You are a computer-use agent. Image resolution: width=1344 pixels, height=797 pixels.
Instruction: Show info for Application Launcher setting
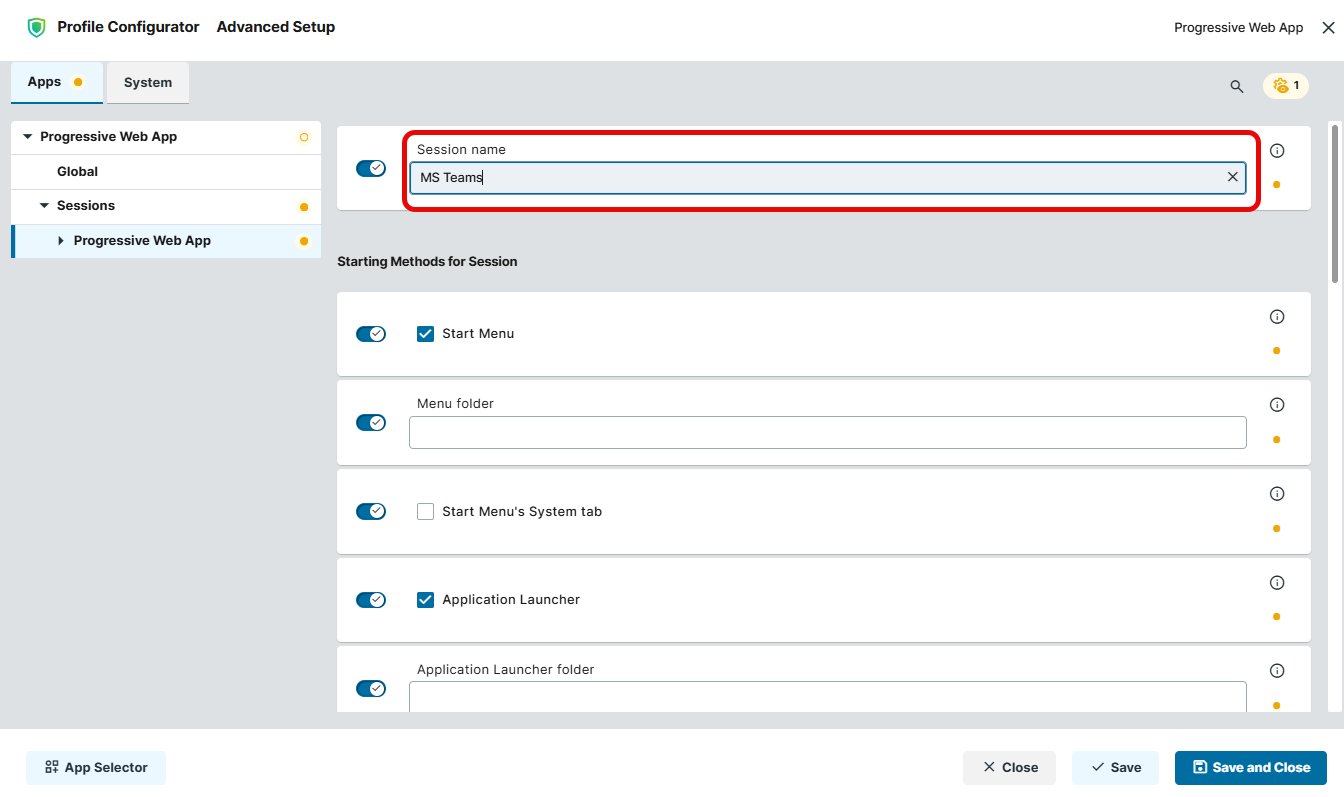[1277, 583]
